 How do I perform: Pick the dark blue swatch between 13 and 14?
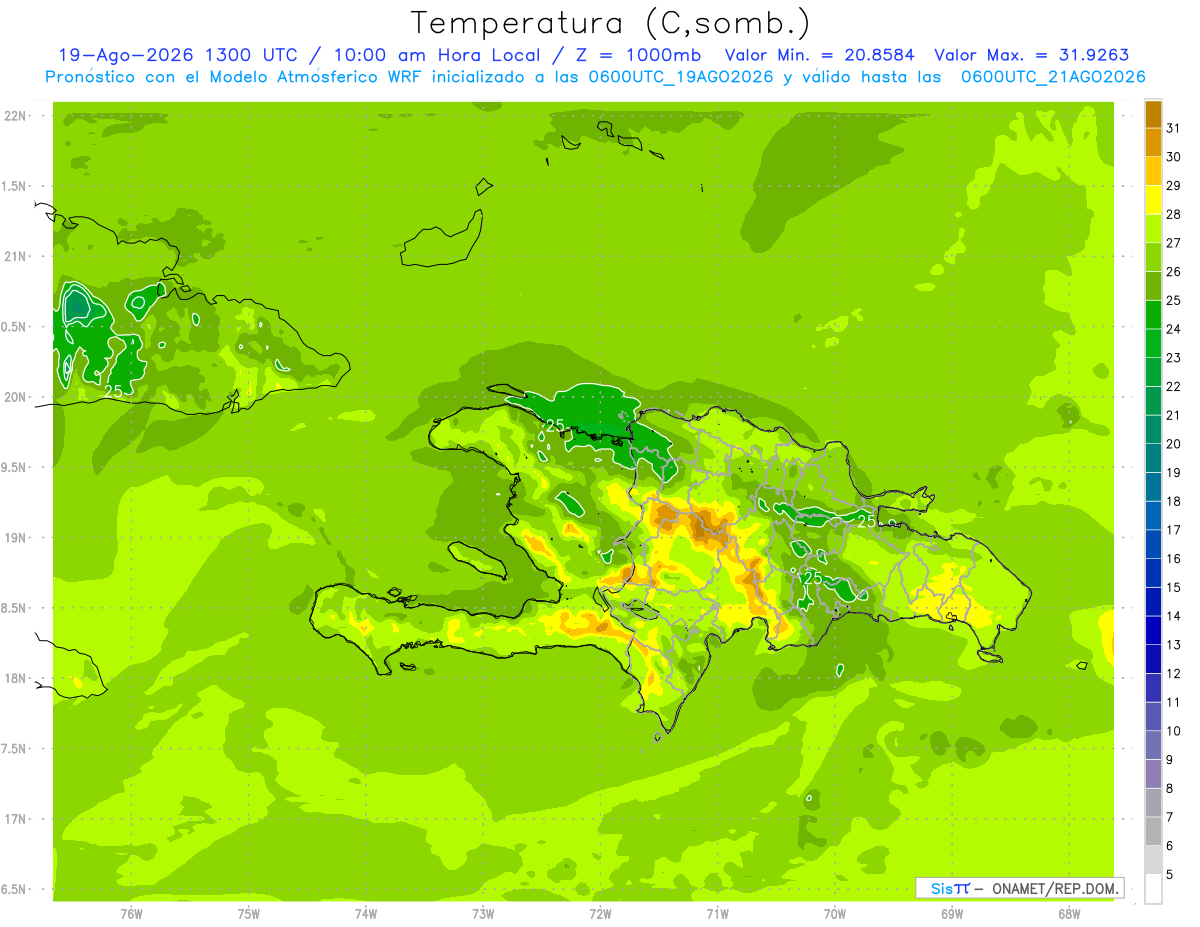click(1153, 630)
